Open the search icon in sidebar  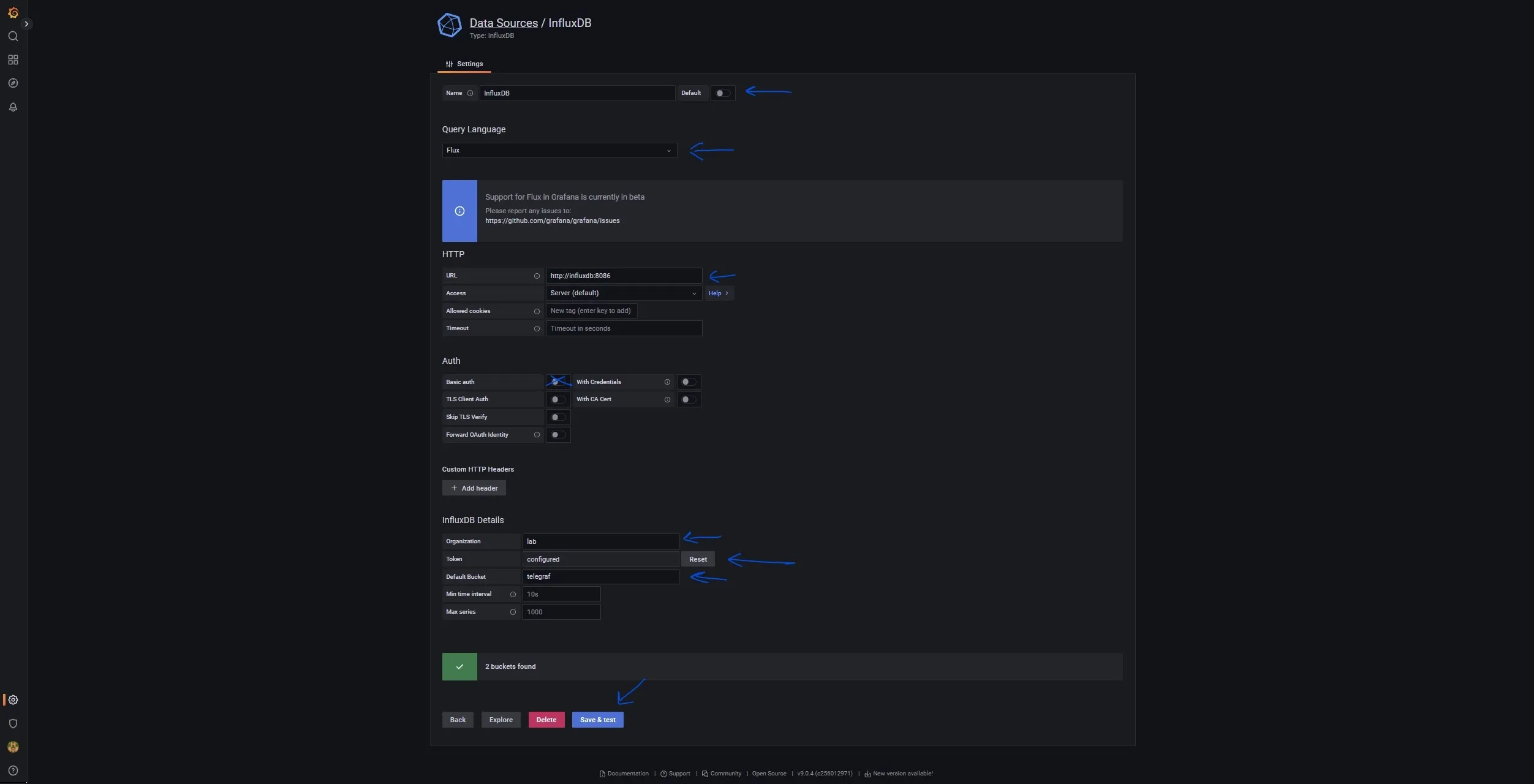(x=13, y=36)
